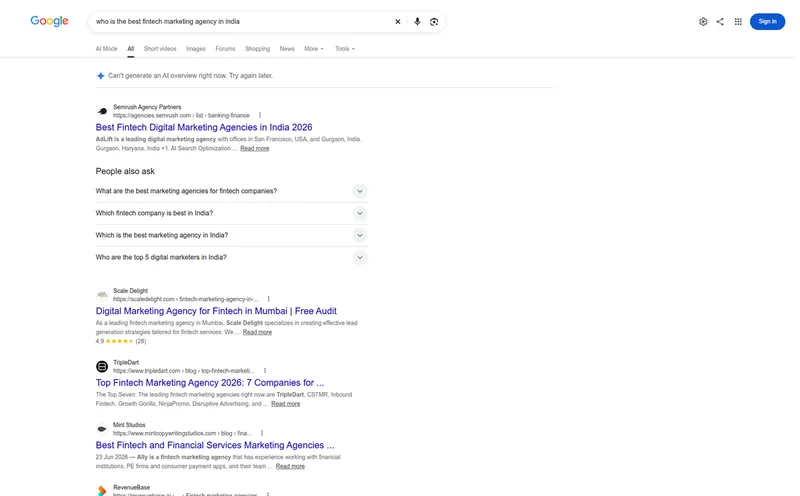Click the Scale Delight favicon
The height and width of the screenshot is (496, 800).
coord(102,295)
